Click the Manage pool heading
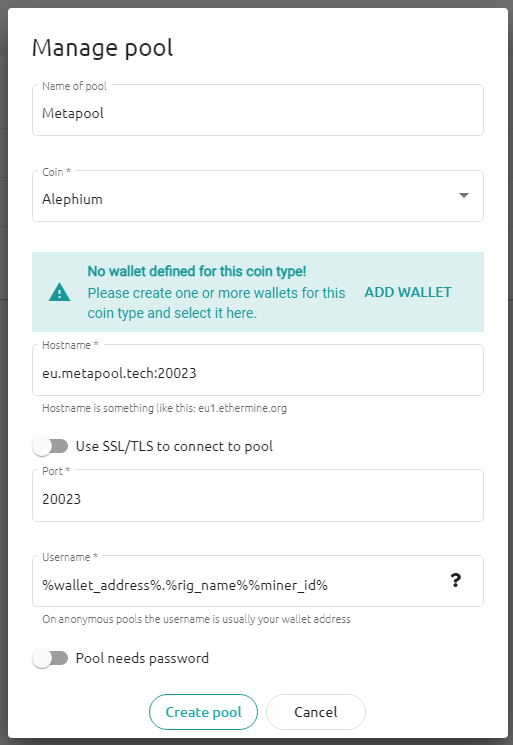The height and width of the screenshot is (745, 513). click(103, 48)
